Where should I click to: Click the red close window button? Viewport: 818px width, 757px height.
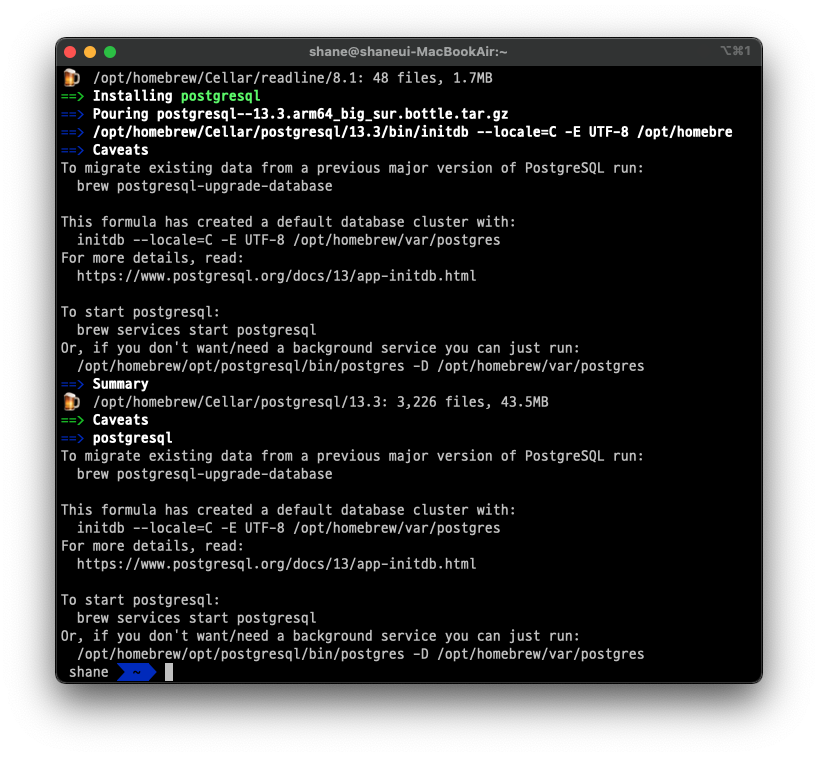click(x=70, y=52)
